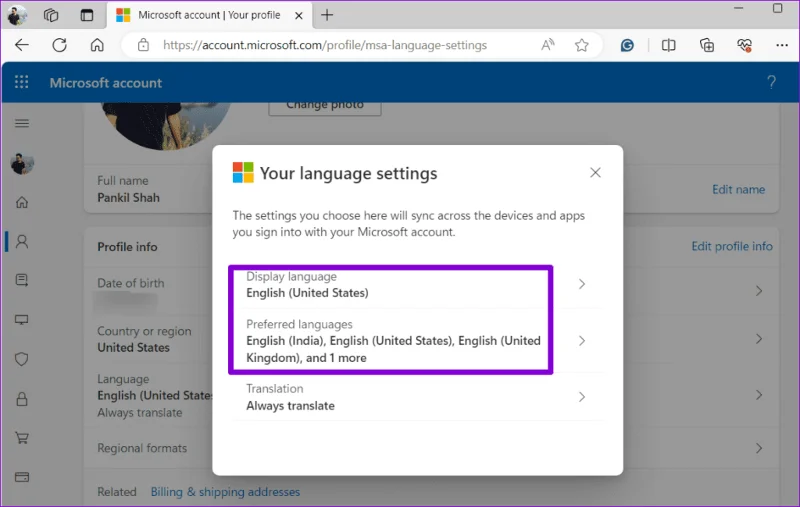Expand the Preferred languages chevron
The width and height of the screenshot is (800, 507).
582,341
